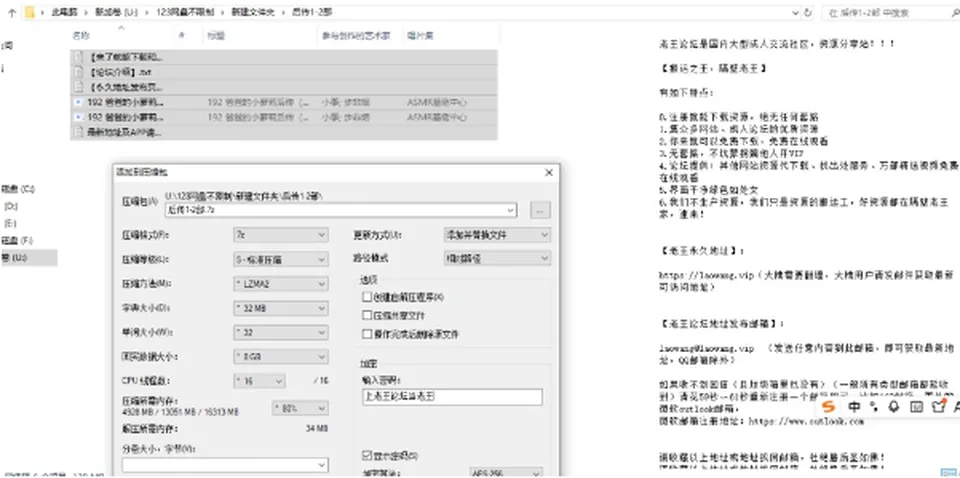The width and height of the screenshot is (960, 478).
Task: Close the add-to-archive dialog
Action: point(549,173)
